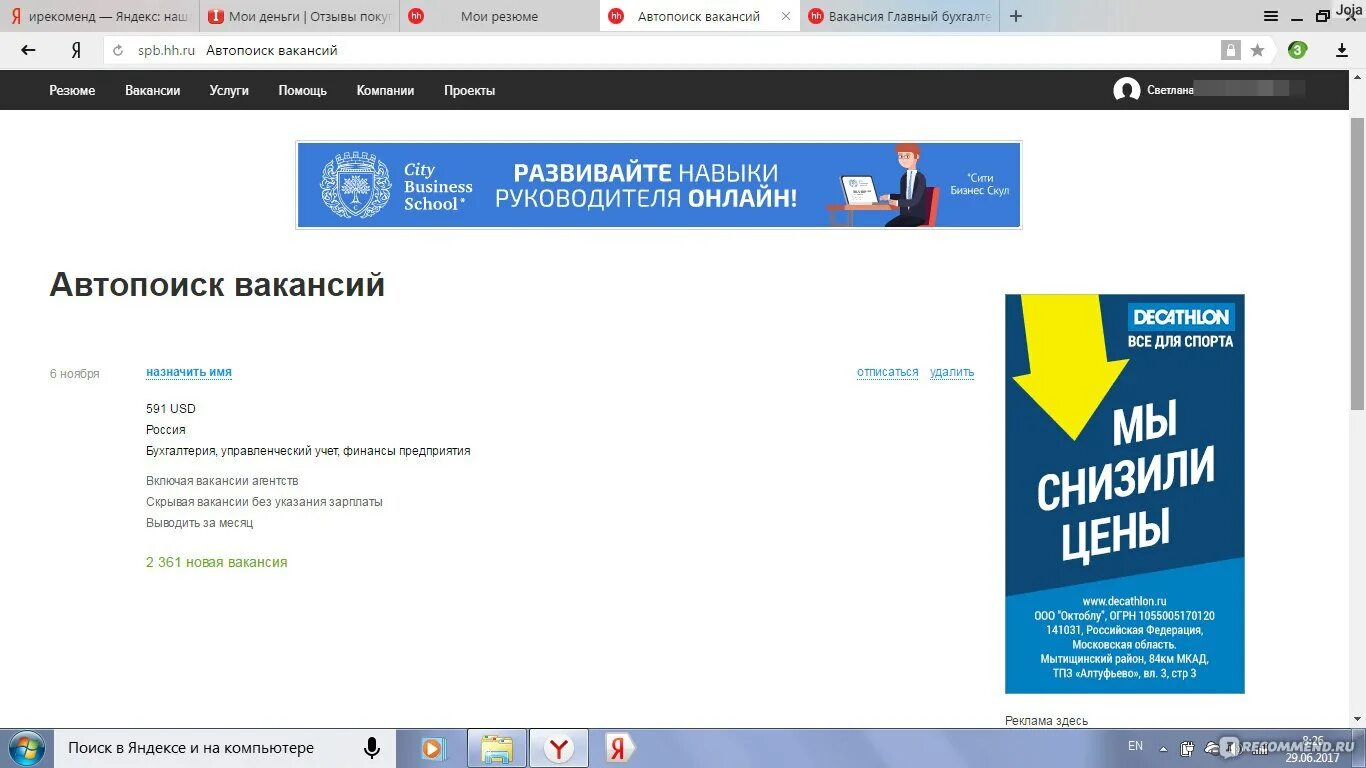1366x768 pixels.
Task: Switch to the Мои деньги | Отзывы tab
Action: pos(300,16)
